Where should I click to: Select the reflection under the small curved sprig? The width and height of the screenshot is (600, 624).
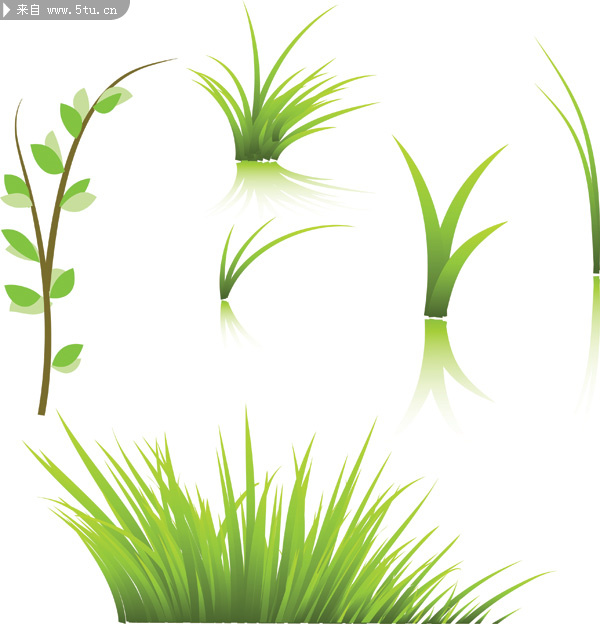(232, 322)
